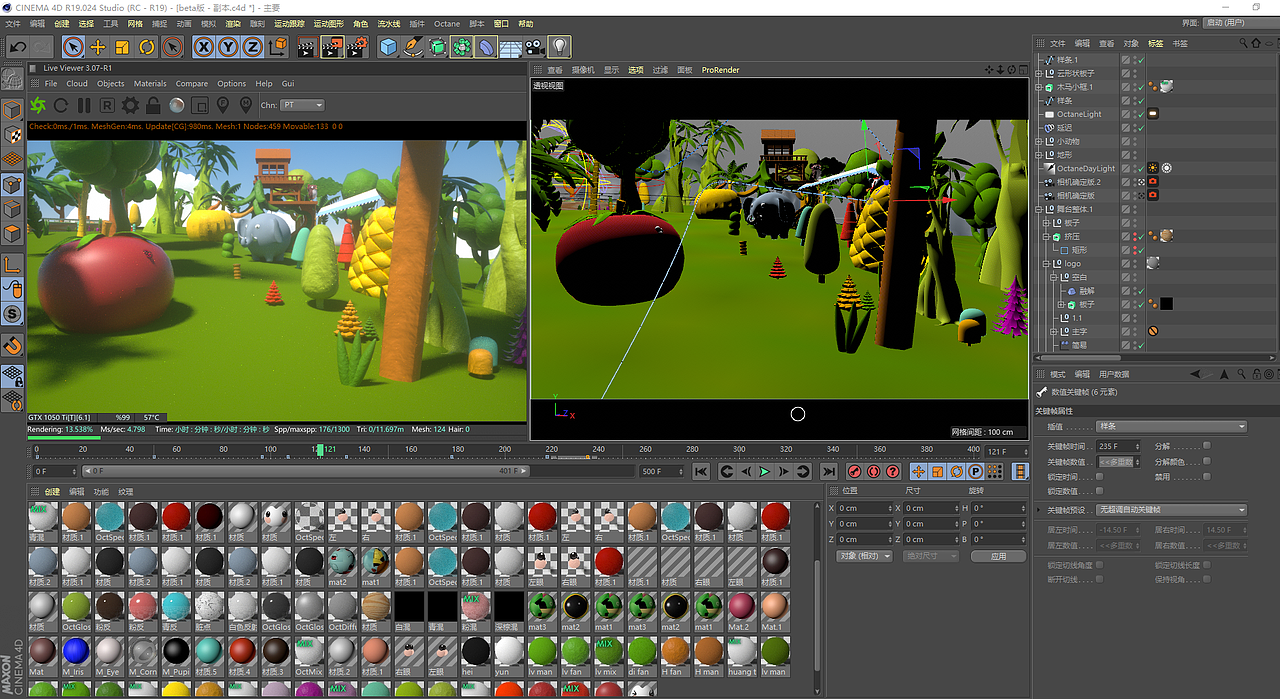
Task: Open Octane settings gear in Live Viewer
Action: pyautogui.click(x=130, y=105)
